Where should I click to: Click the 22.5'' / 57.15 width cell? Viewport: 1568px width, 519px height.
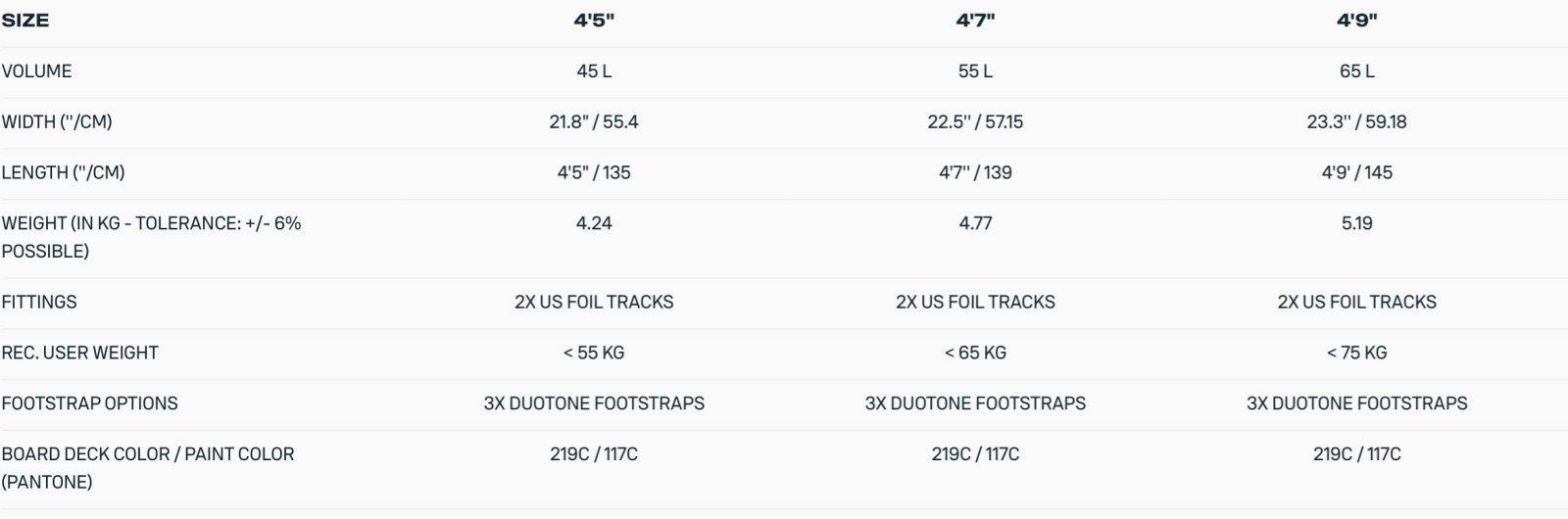pos(975,122)
